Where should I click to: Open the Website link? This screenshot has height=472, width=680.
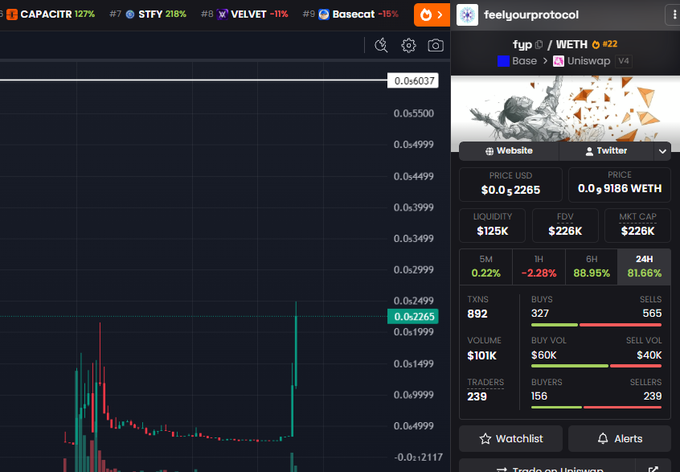point(509,151)
